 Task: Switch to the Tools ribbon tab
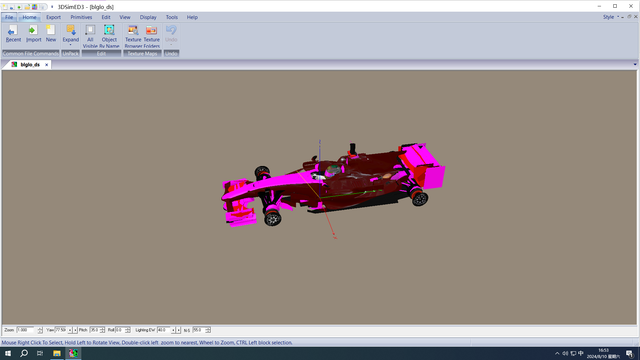tap(171, 17)
